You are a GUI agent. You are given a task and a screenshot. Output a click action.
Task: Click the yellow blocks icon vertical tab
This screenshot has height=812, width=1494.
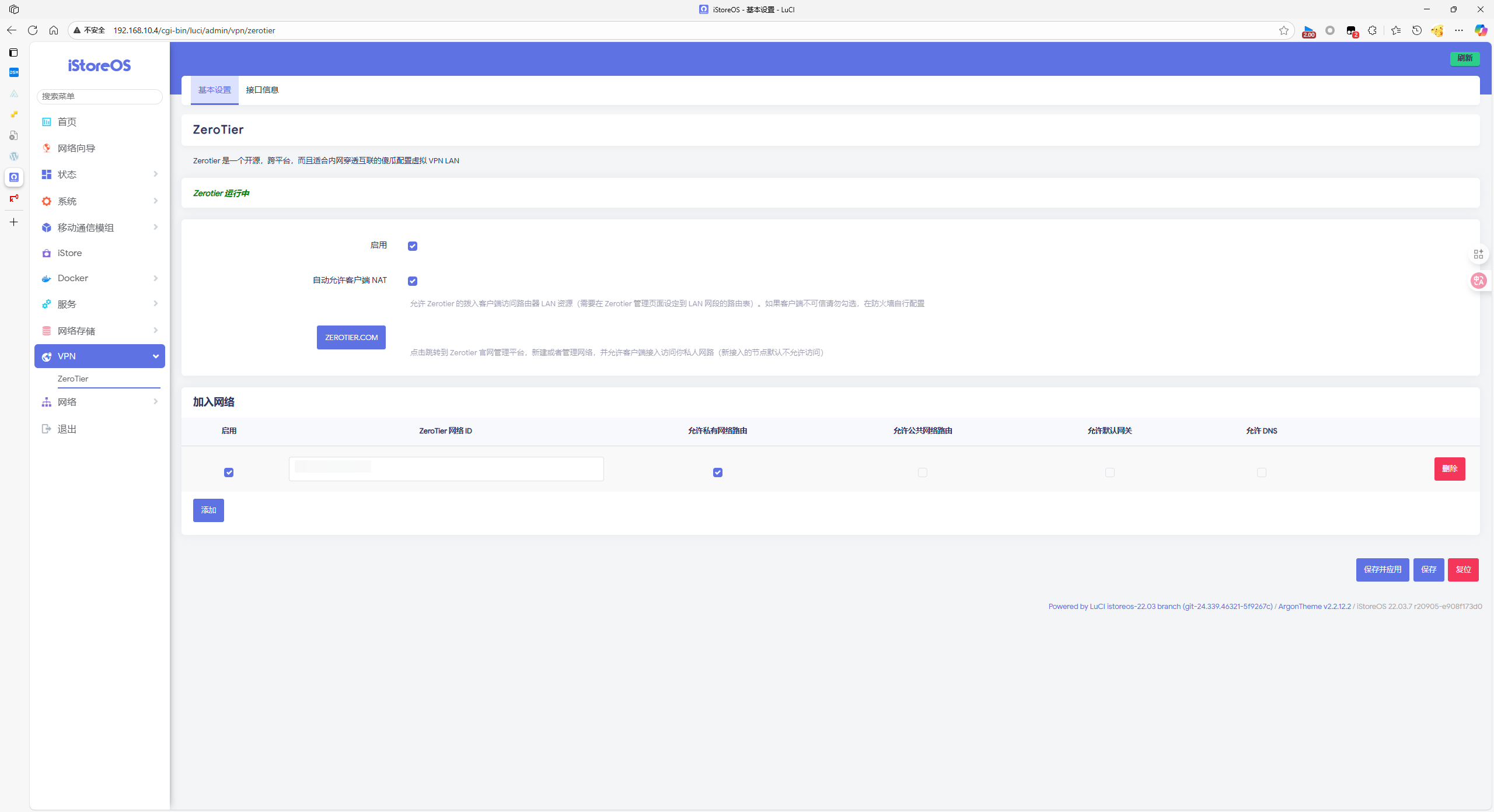14,114
